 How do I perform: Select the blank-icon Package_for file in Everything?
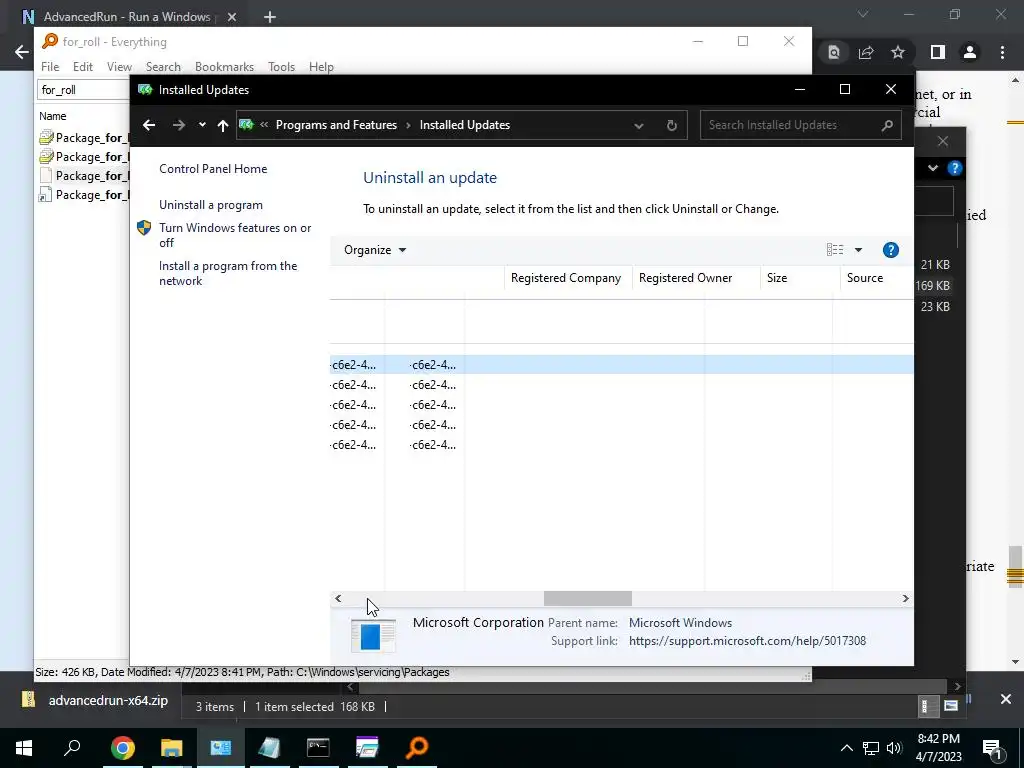tap(84, 176)
